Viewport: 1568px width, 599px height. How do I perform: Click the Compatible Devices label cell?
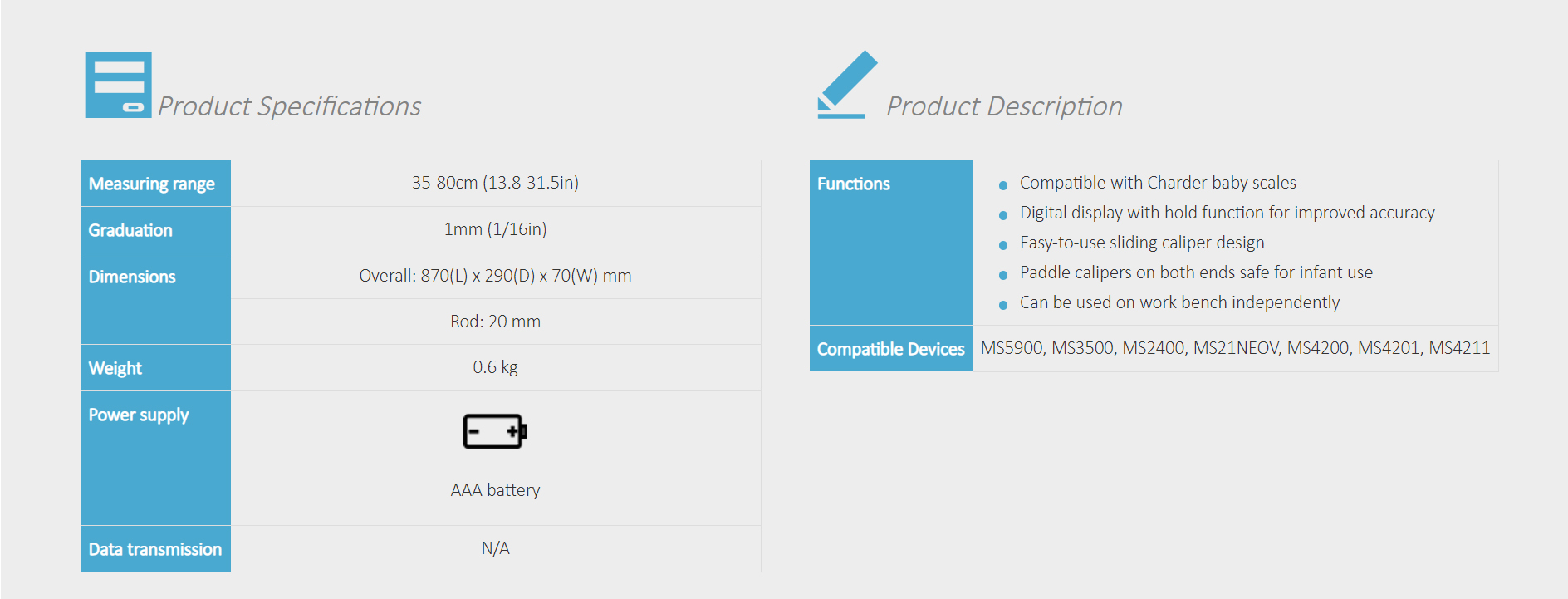click(890, 349)
